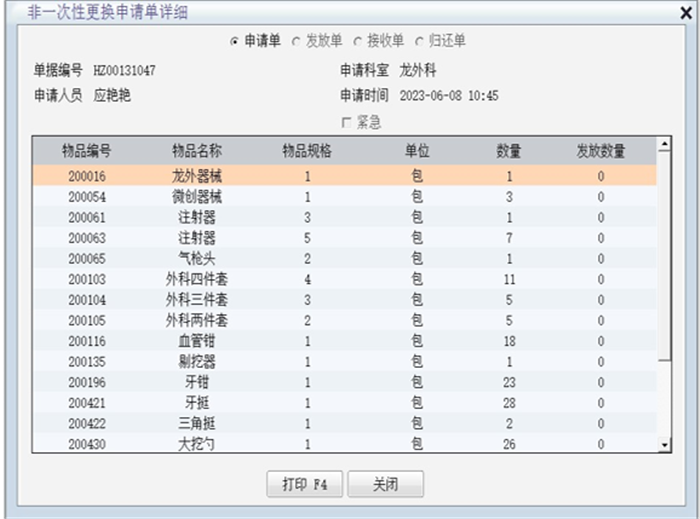The width and height of the screenshot is (700, 519).
Task: Select the 外科四件套 row
Action: [x=197, y=279]
